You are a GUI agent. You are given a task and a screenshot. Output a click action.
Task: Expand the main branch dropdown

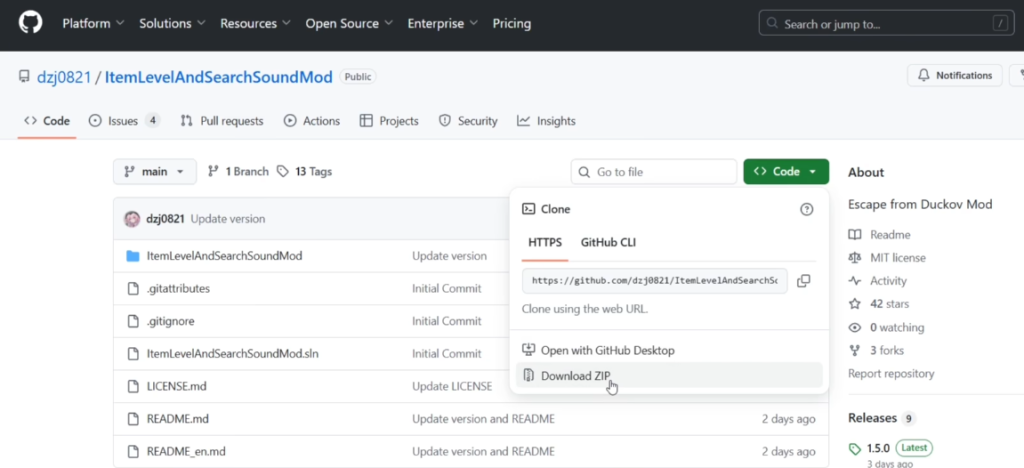pos(154,172)
